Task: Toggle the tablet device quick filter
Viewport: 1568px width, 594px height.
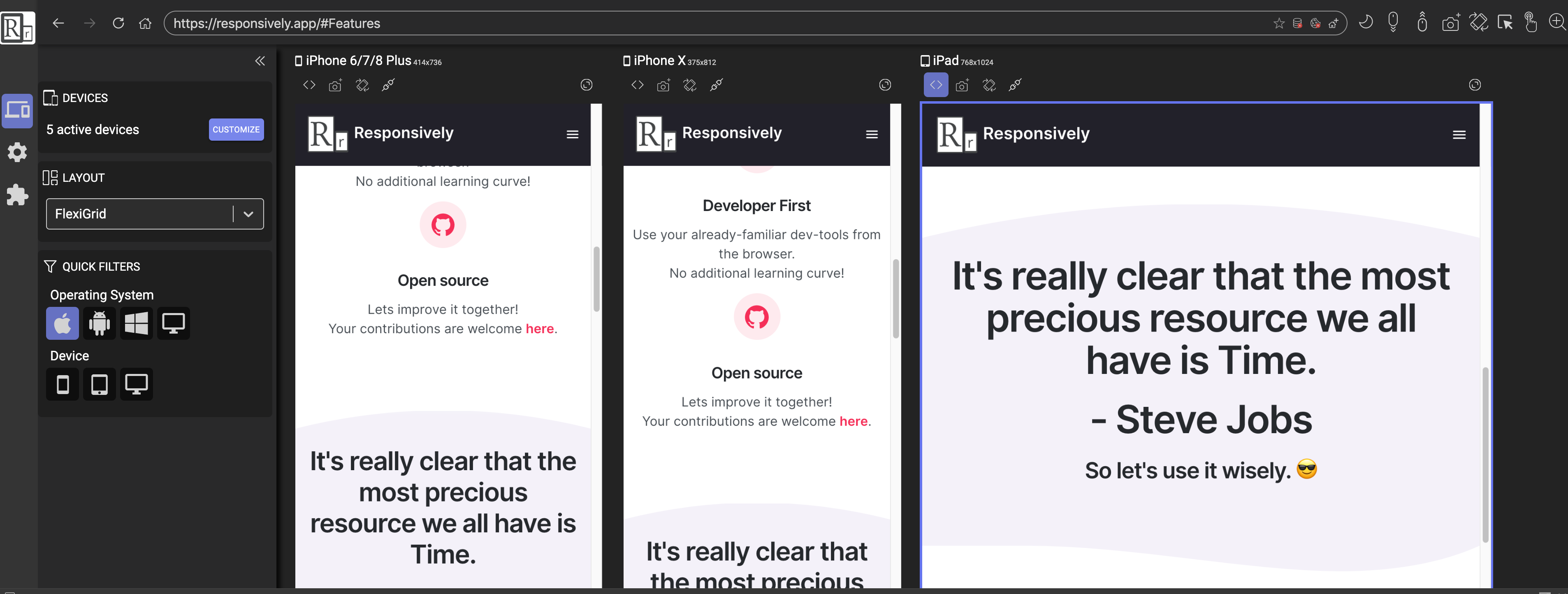Action: 99,384
